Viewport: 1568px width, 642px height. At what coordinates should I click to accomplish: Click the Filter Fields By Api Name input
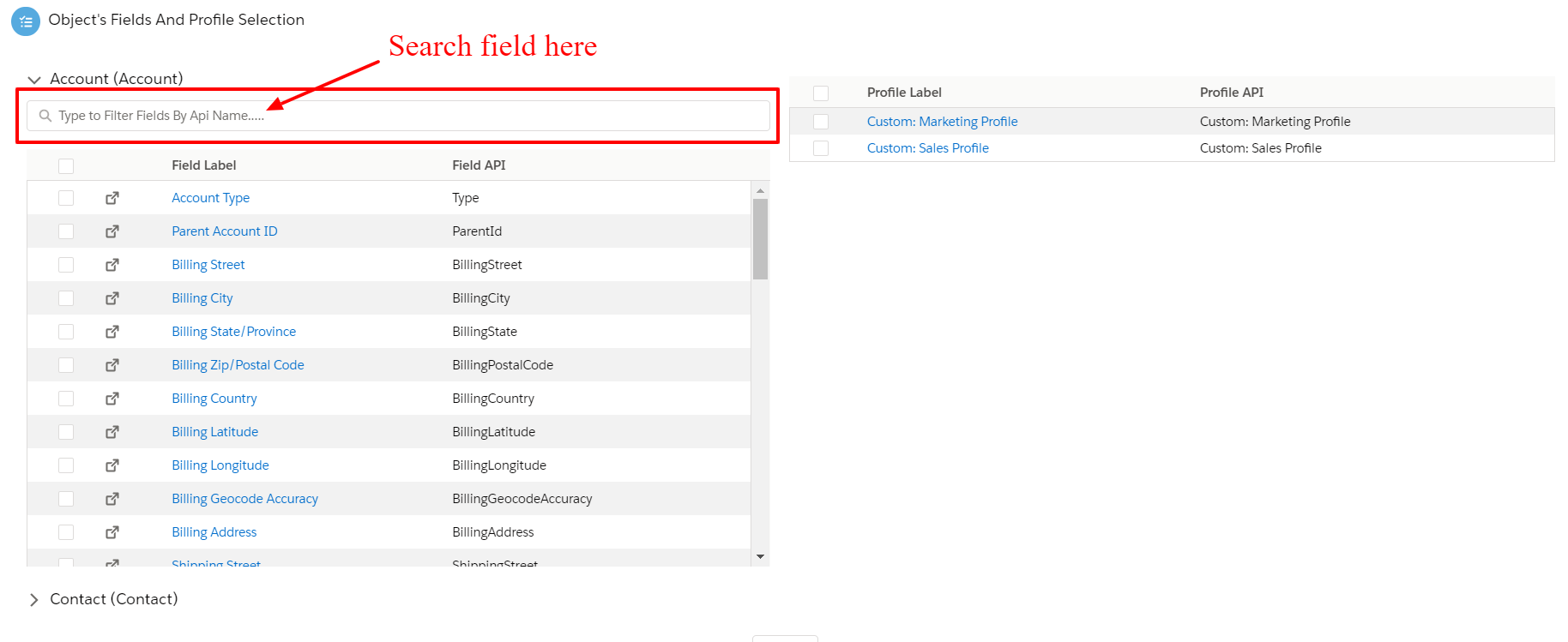coord(403,116)
